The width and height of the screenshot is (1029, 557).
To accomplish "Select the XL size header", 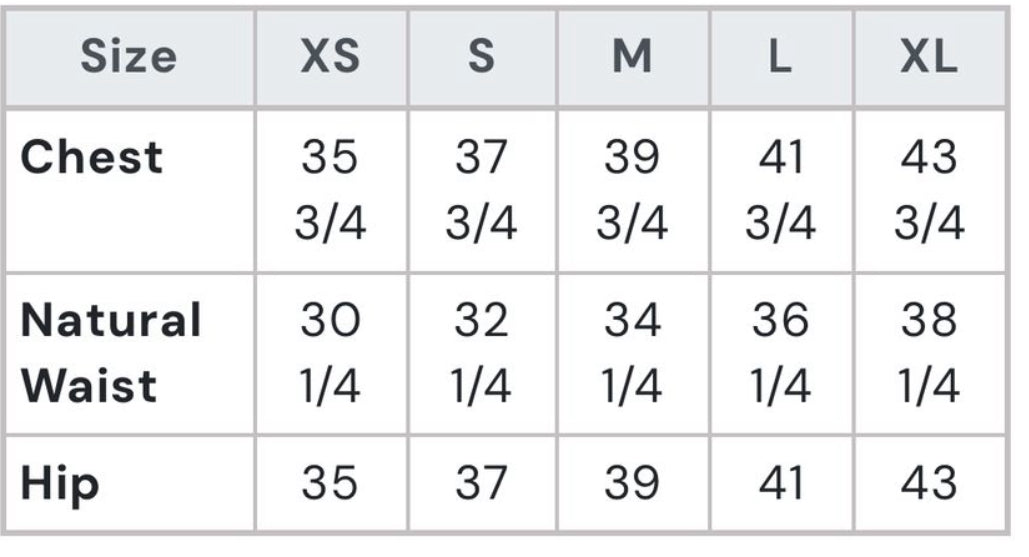I will click(x=929, y=58).
